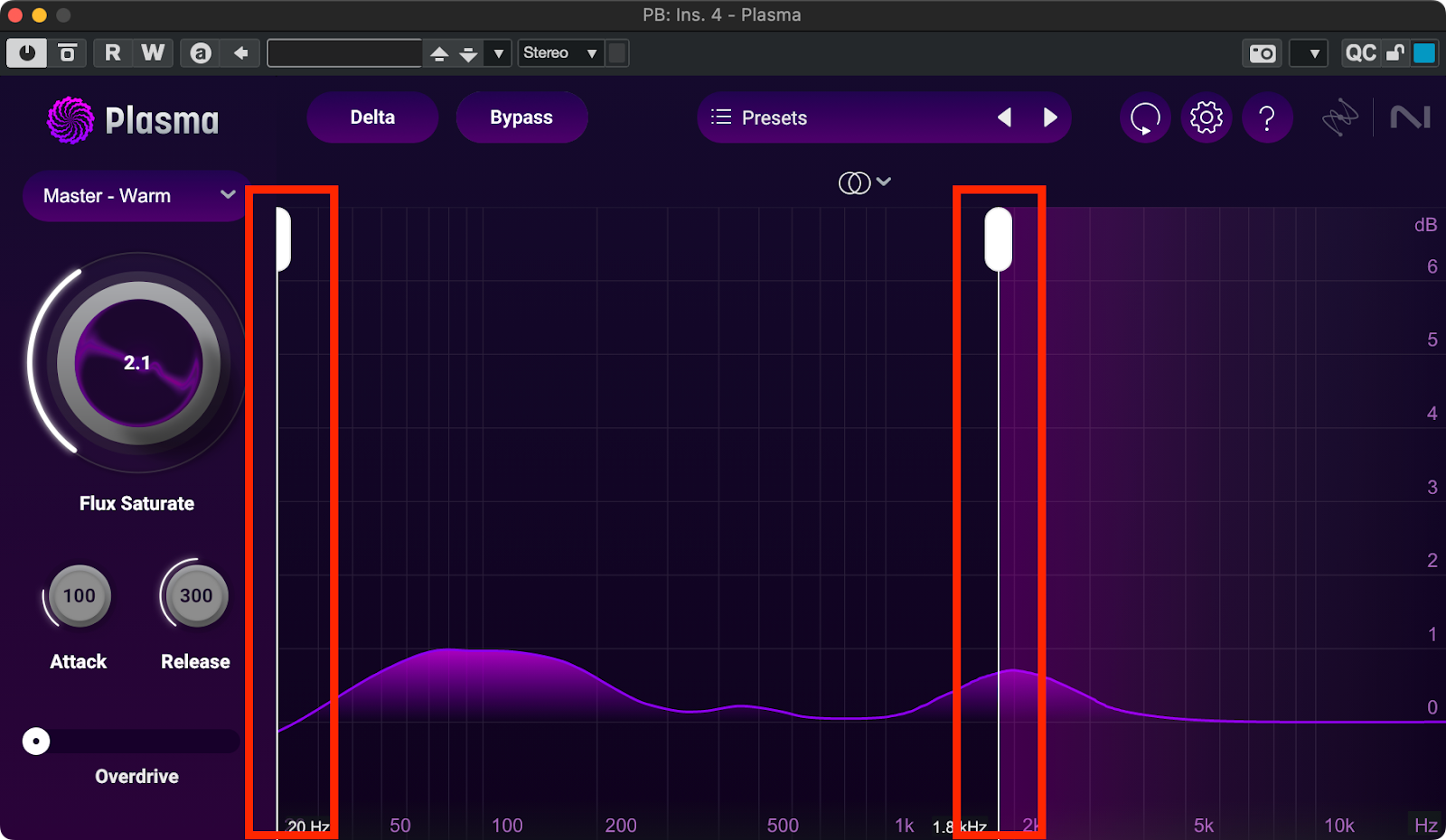Viewport: 1446px width, 840px height.
Task: Click the circular reset arrow icon
Action: point(1145,117)
